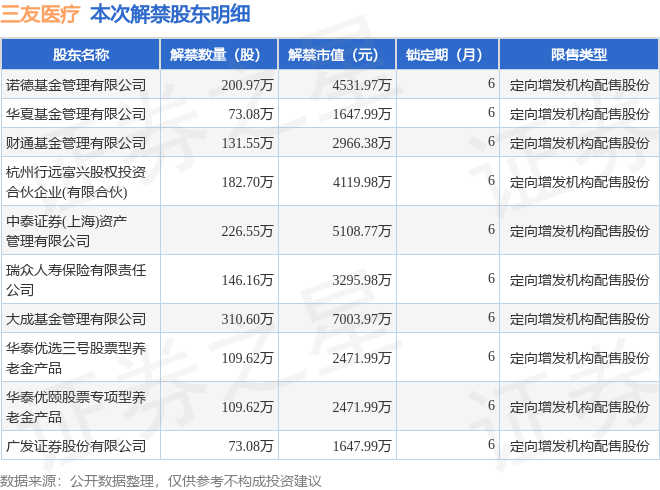The height and width of the screenshot is (490, 660).
Task: Click 109.62万 in the 华泰优颐 row
Action: click(x=248, y=407)
